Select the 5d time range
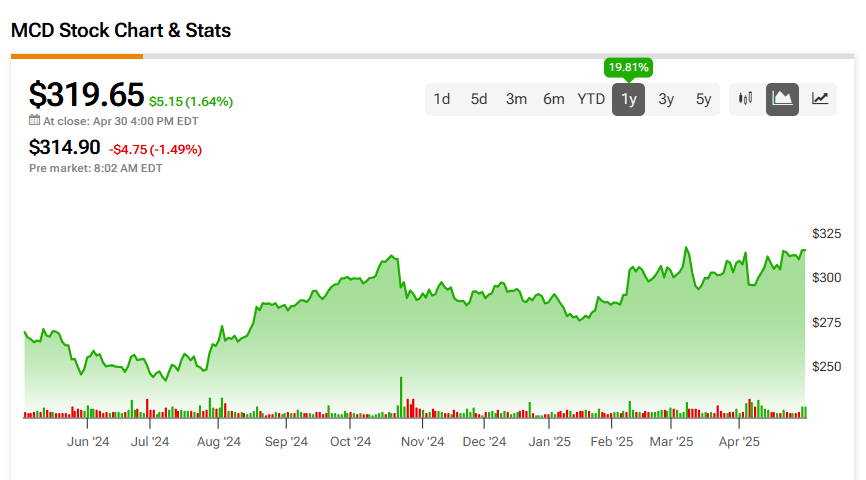 click(479, 99)
